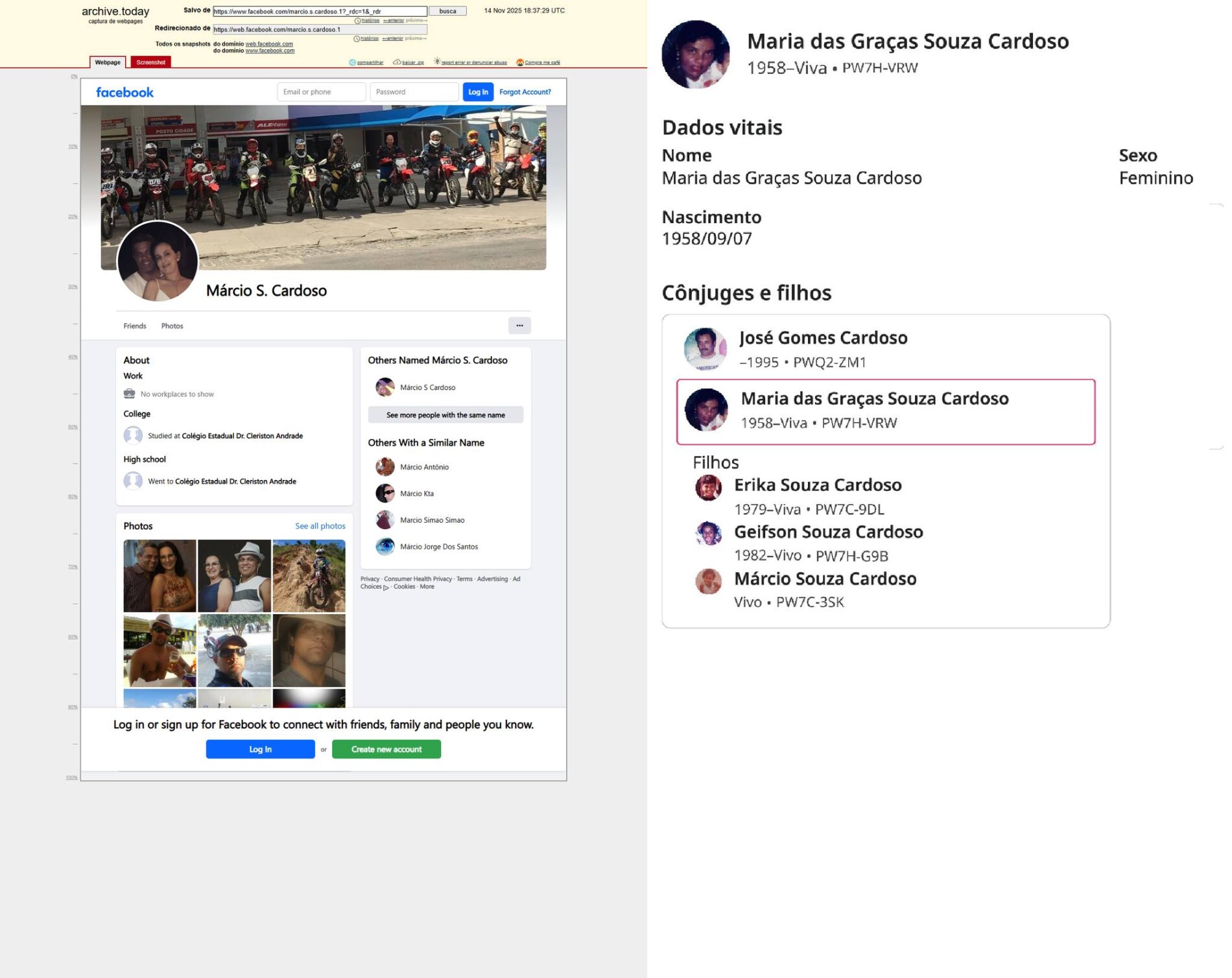Click the Facebook logo

[124, 92]
